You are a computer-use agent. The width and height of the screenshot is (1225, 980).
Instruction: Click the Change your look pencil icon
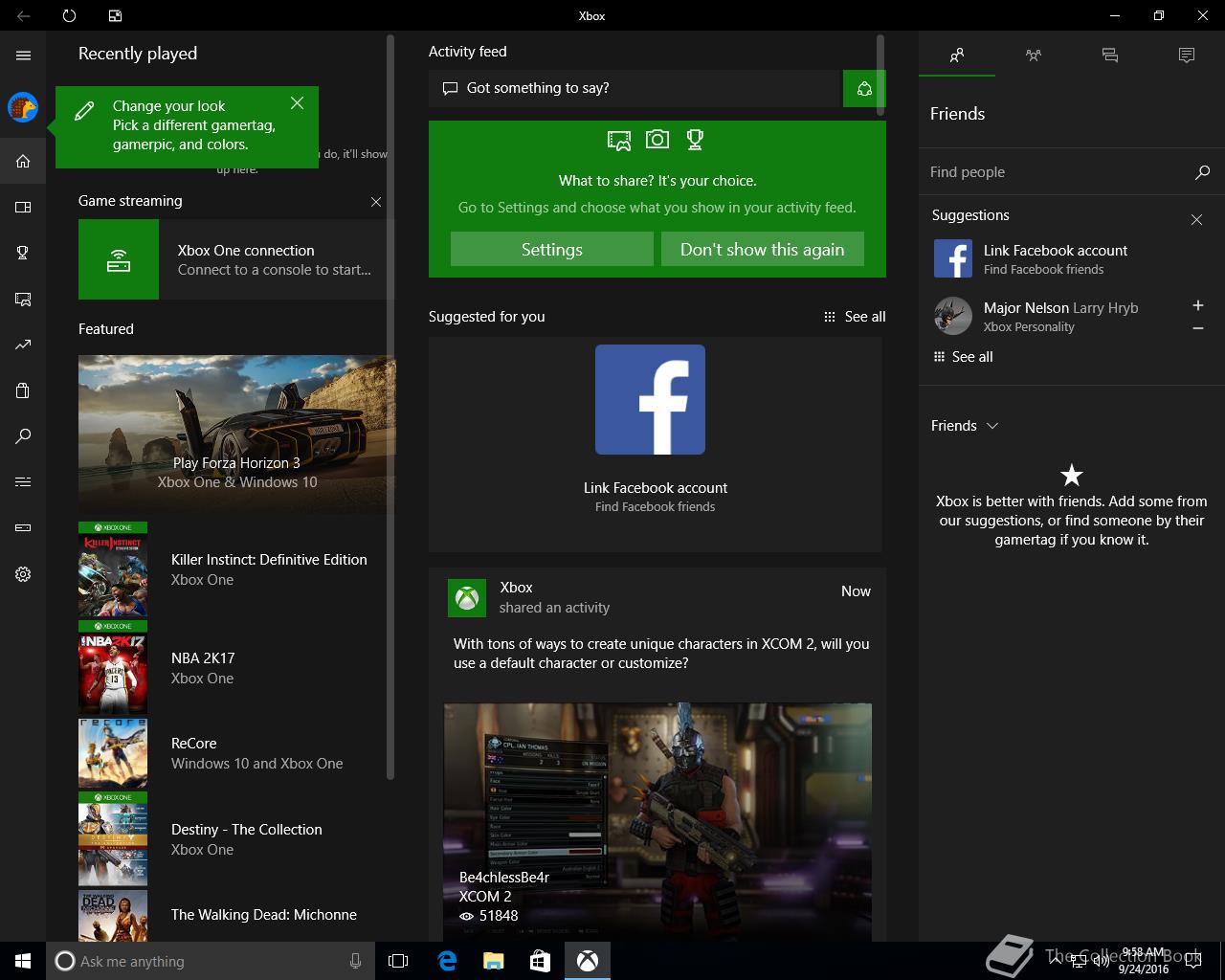(84, 111)
